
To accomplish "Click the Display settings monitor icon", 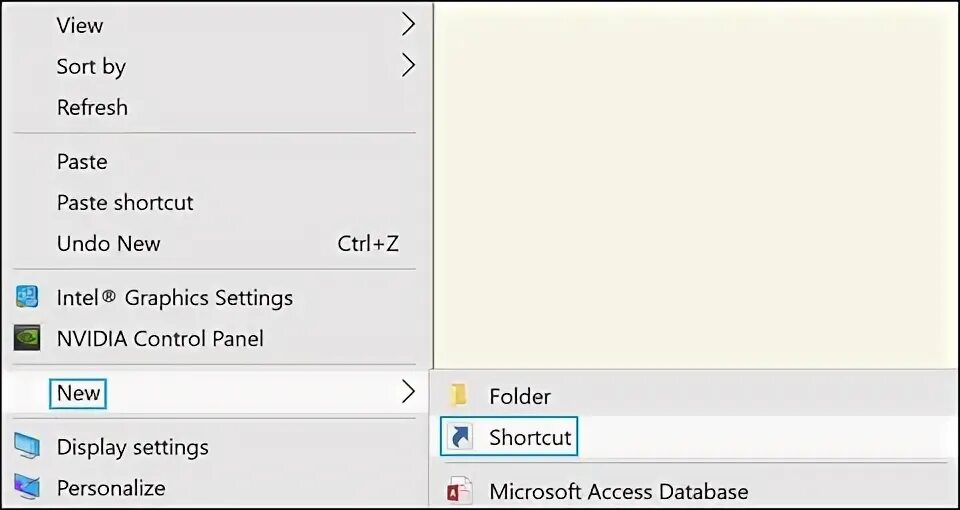I will click(x=27, y=447).
